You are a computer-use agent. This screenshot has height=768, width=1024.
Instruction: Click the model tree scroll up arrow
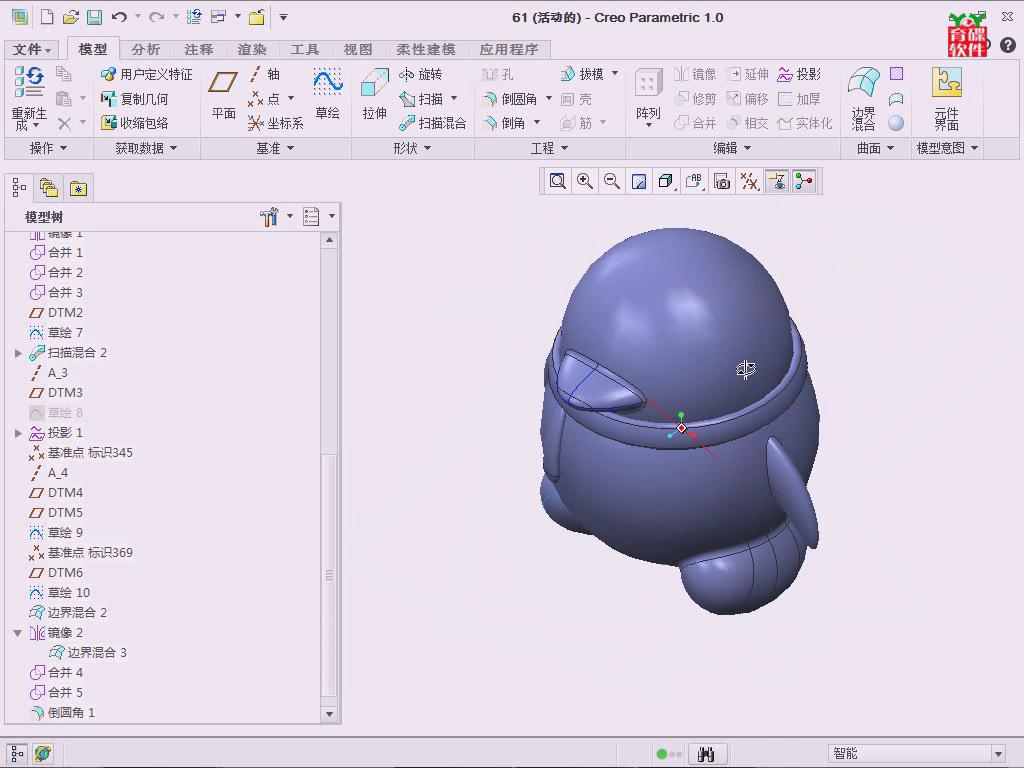[329, 240]
